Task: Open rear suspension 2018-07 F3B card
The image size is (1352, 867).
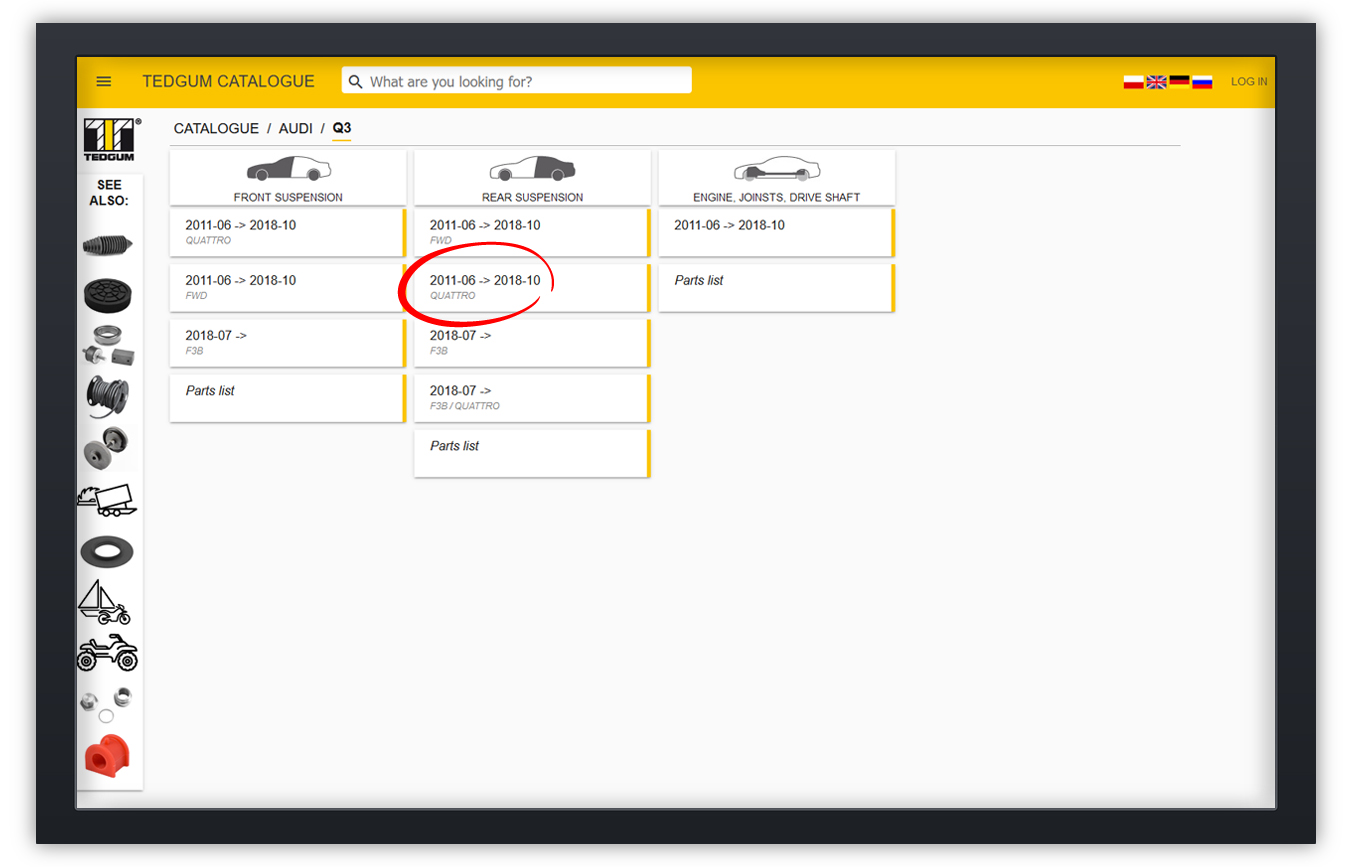Action: [532, 343]
